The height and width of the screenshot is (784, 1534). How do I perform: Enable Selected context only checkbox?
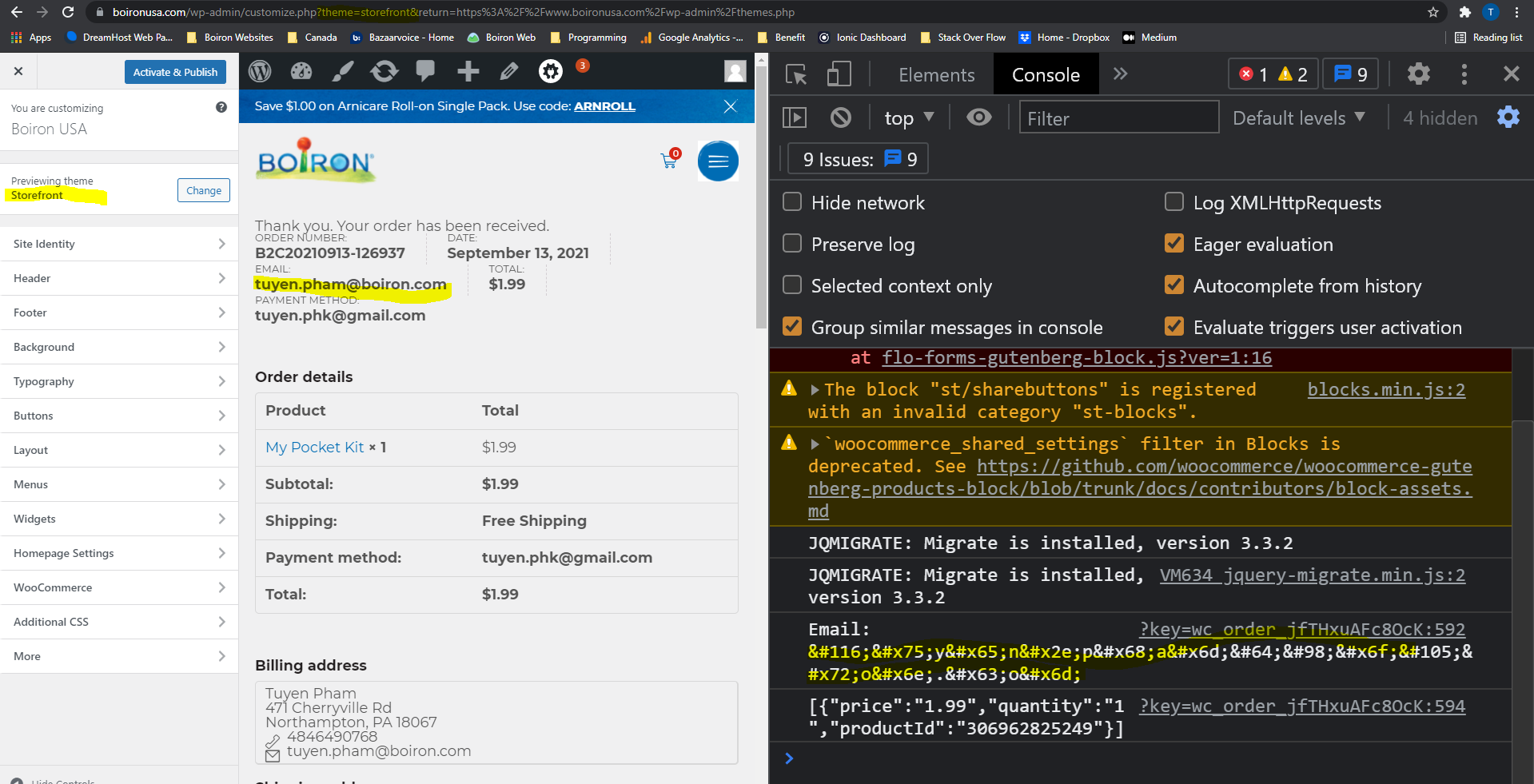(792, 285)
